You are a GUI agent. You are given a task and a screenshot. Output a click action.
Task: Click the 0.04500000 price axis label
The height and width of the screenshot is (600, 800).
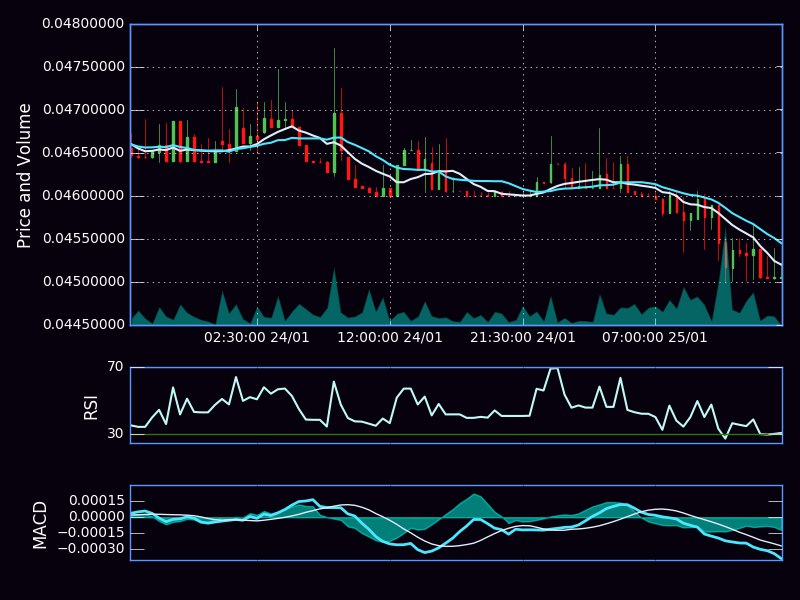tap(83, 282)
